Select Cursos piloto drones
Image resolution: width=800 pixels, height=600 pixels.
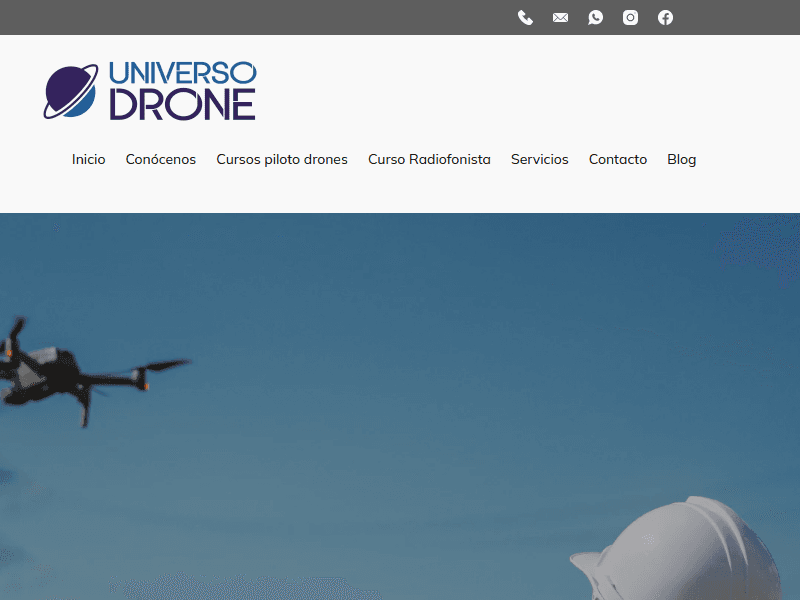[282, 159]
